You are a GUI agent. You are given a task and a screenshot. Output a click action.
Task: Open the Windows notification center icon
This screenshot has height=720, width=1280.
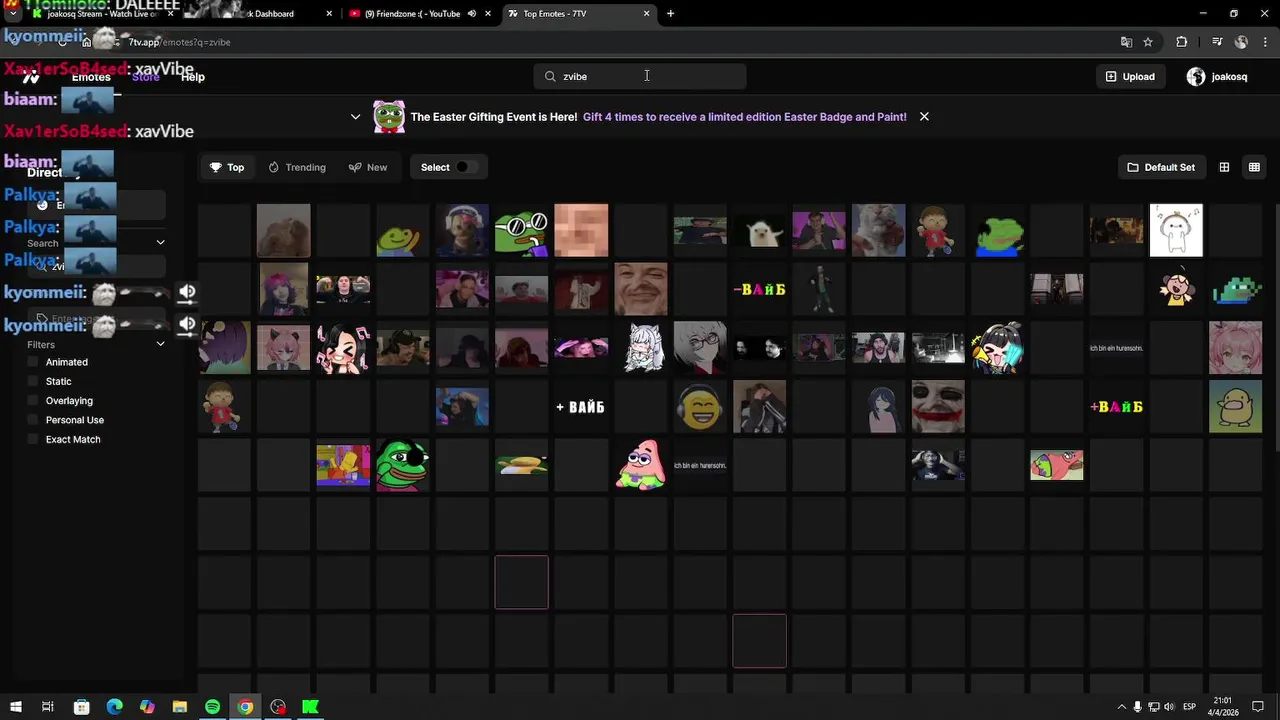coord(1258,707)
